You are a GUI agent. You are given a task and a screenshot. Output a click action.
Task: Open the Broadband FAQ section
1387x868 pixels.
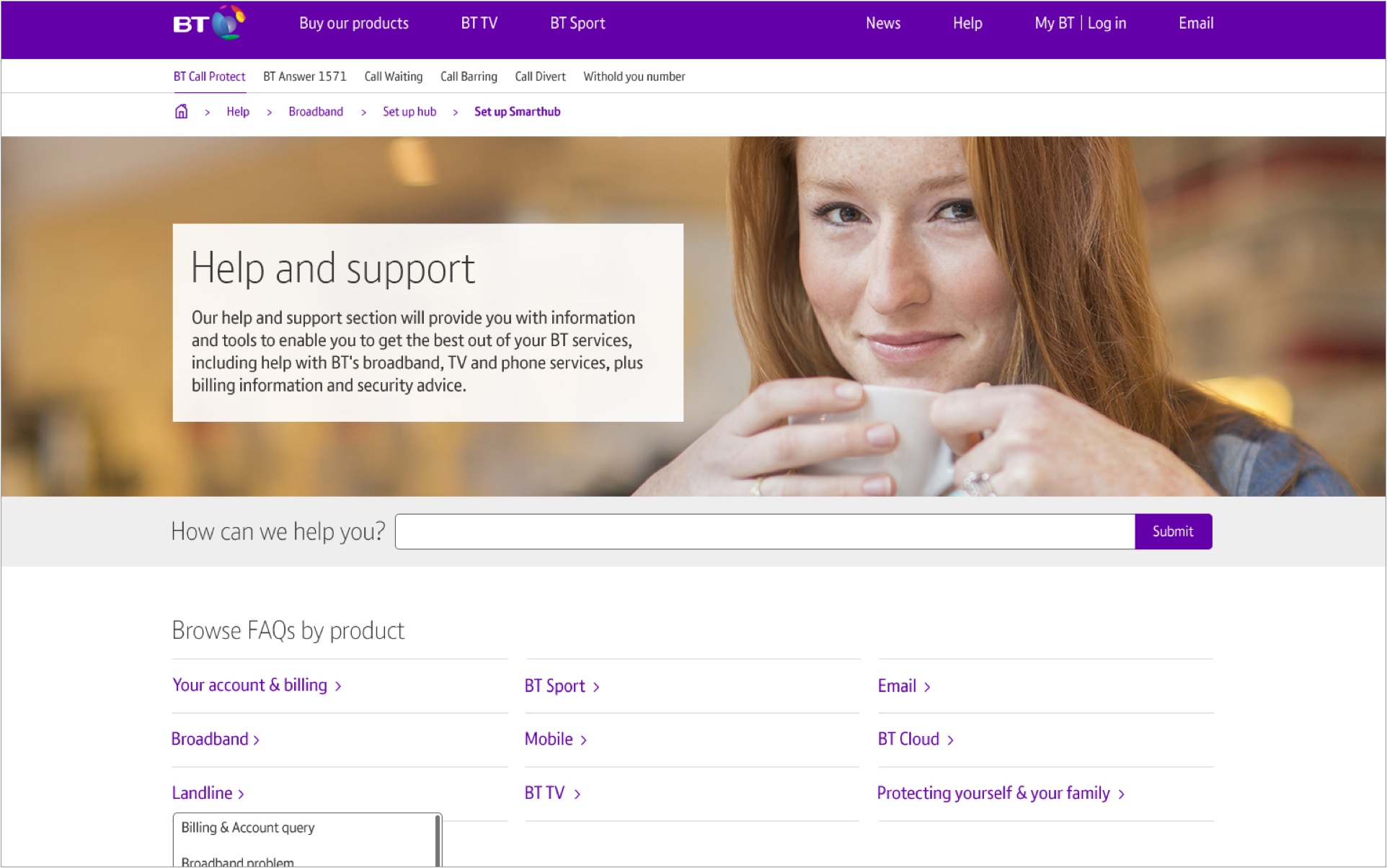click(x=210, y=739)
